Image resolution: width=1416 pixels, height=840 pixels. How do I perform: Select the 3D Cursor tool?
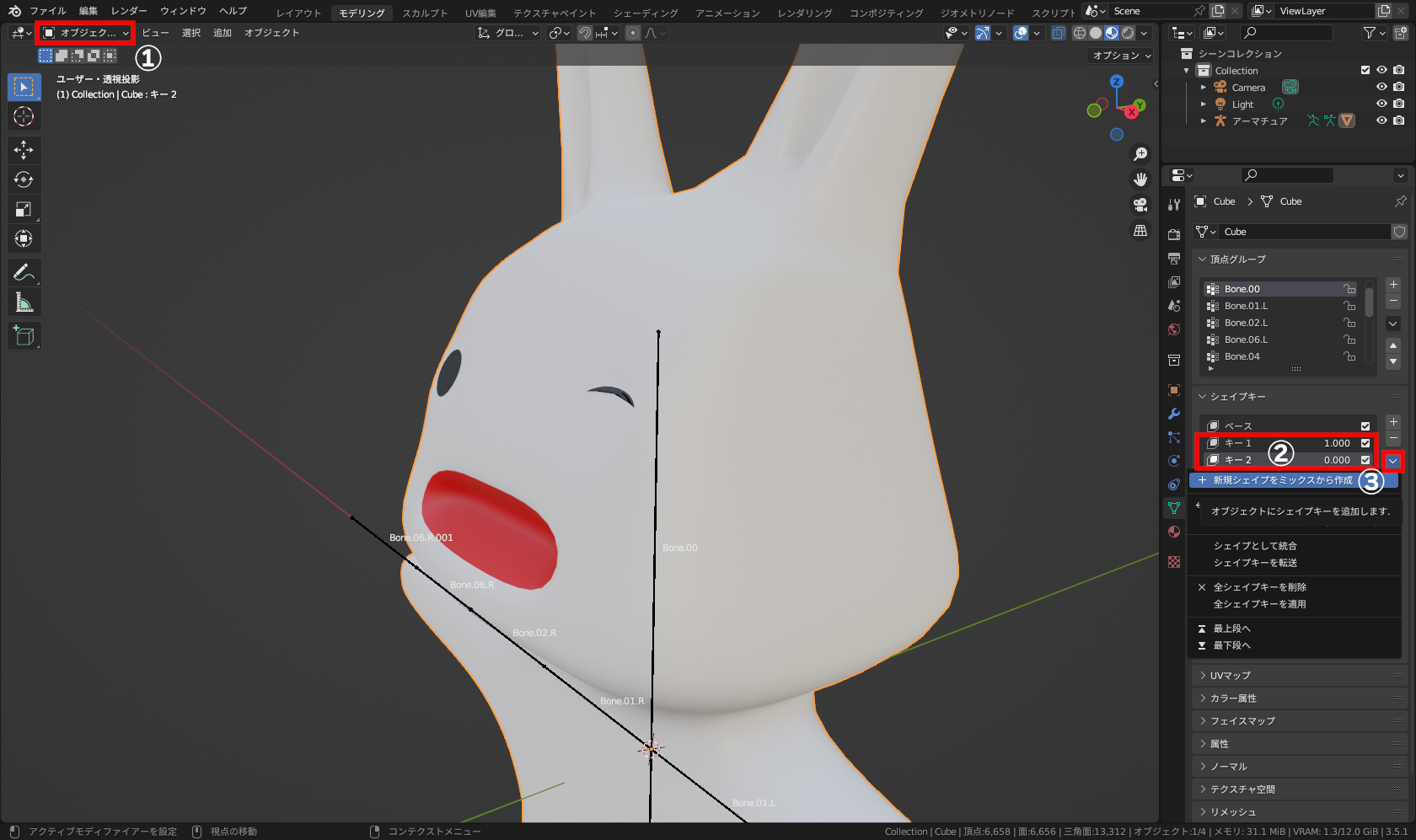coord(24,116)
